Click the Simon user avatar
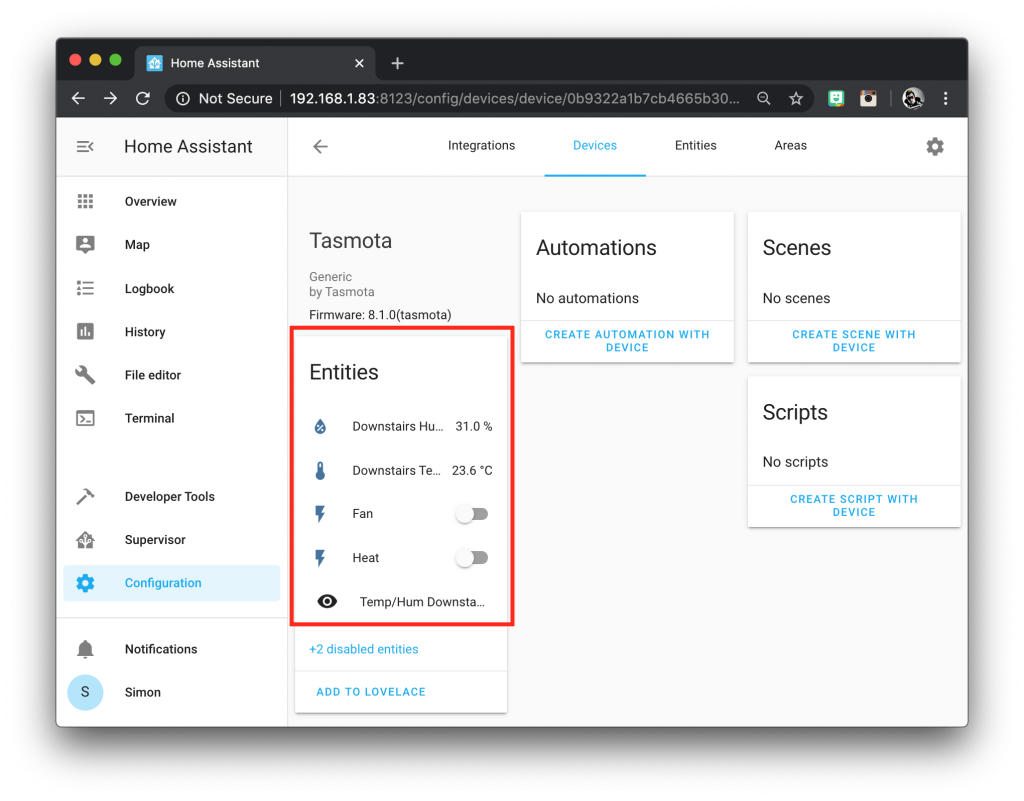This screenshot has height=801, width=1024. point(85,692)
